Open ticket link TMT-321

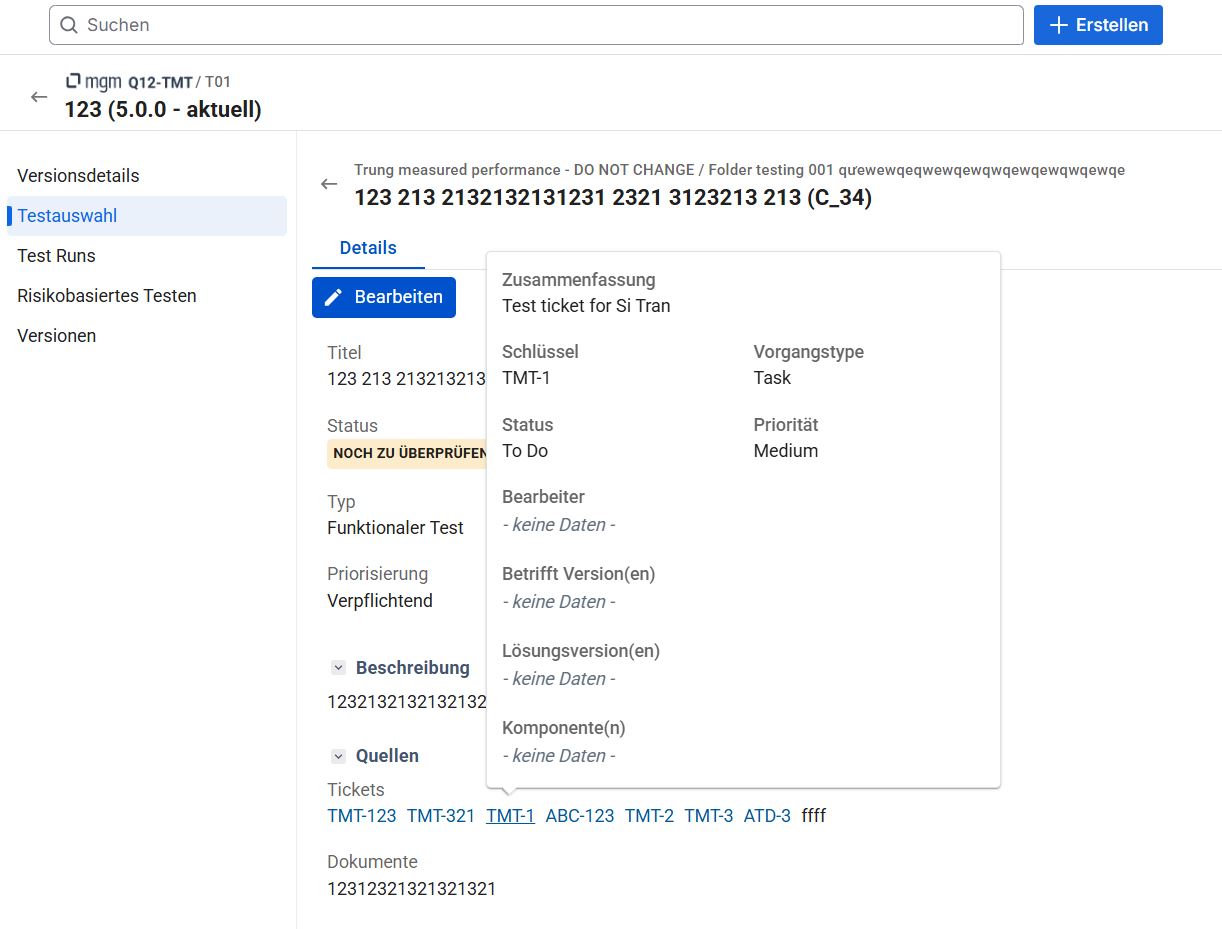440,816
